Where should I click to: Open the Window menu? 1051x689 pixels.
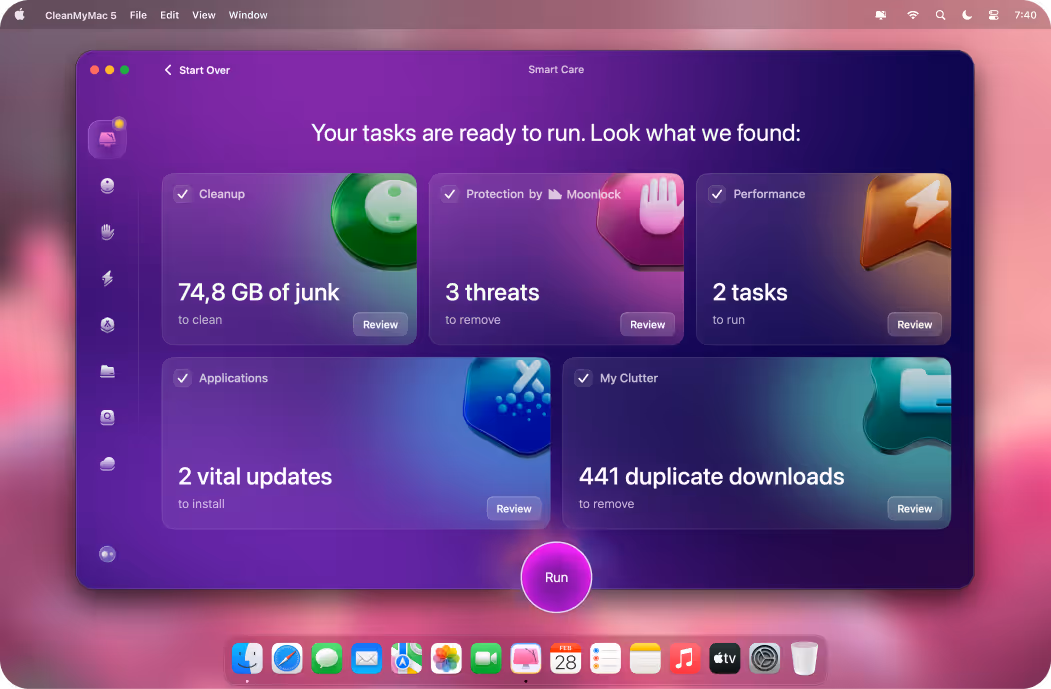click(x=248, y=15)
